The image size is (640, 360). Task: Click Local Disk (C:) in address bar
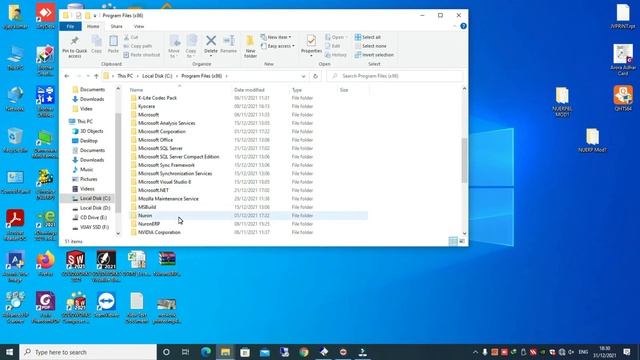(x=157, y=76)
